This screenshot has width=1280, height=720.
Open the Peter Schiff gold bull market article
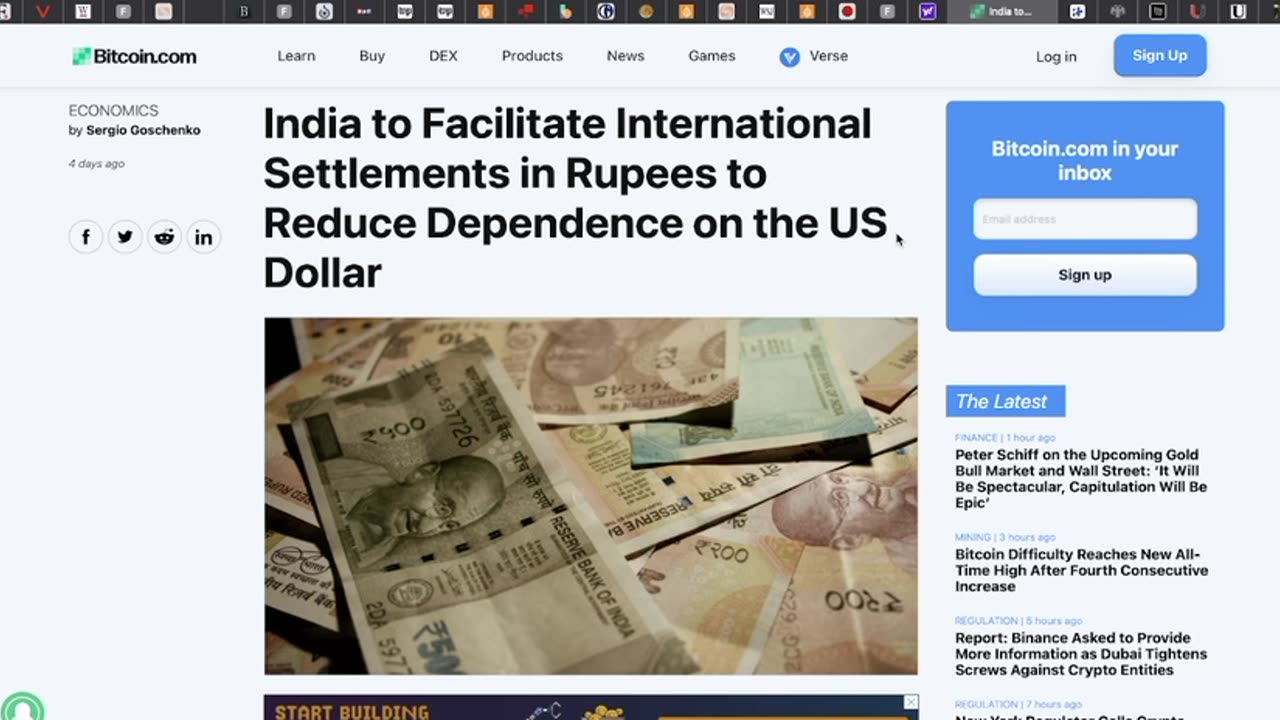click(1081, 479)
